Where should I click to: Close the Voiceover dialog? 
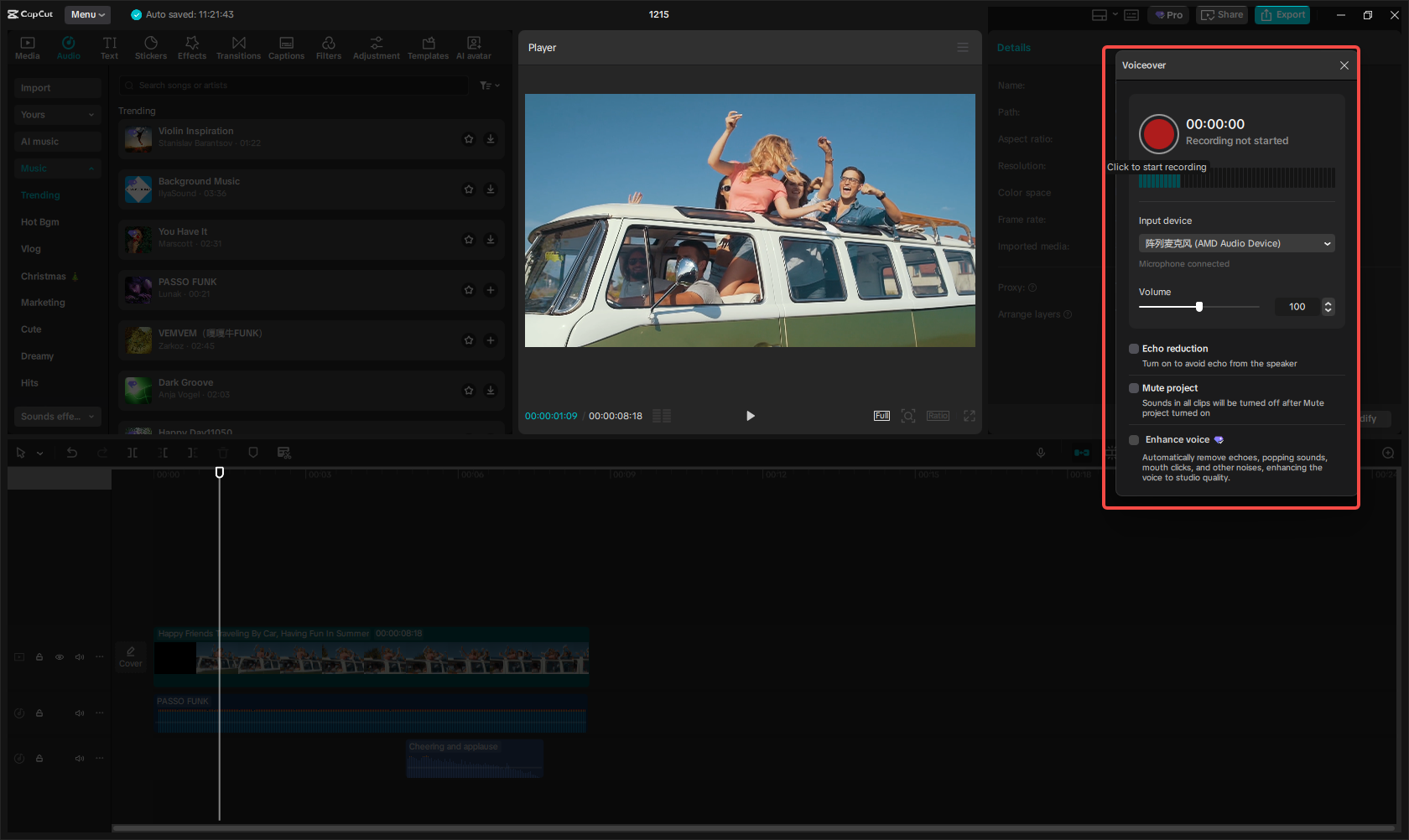pos(1344,65)
